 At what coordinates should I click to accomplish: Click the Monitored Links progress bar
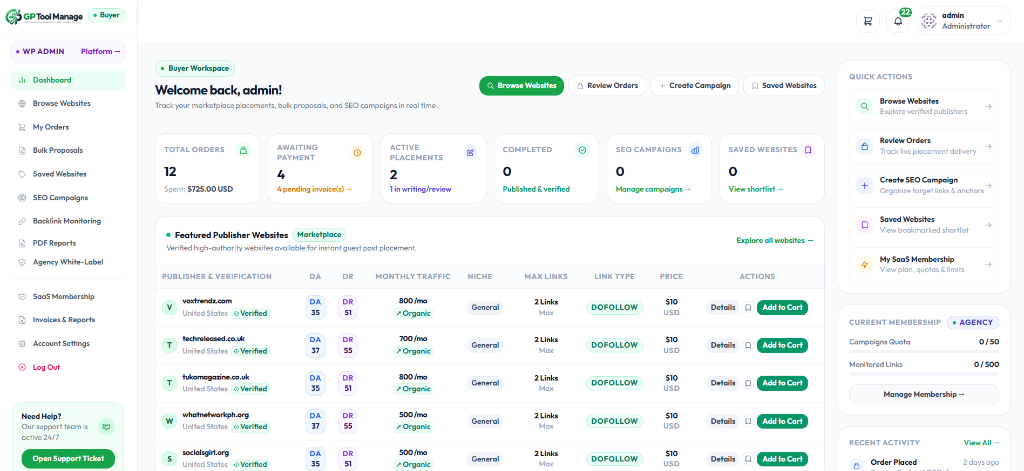[923, 374]
